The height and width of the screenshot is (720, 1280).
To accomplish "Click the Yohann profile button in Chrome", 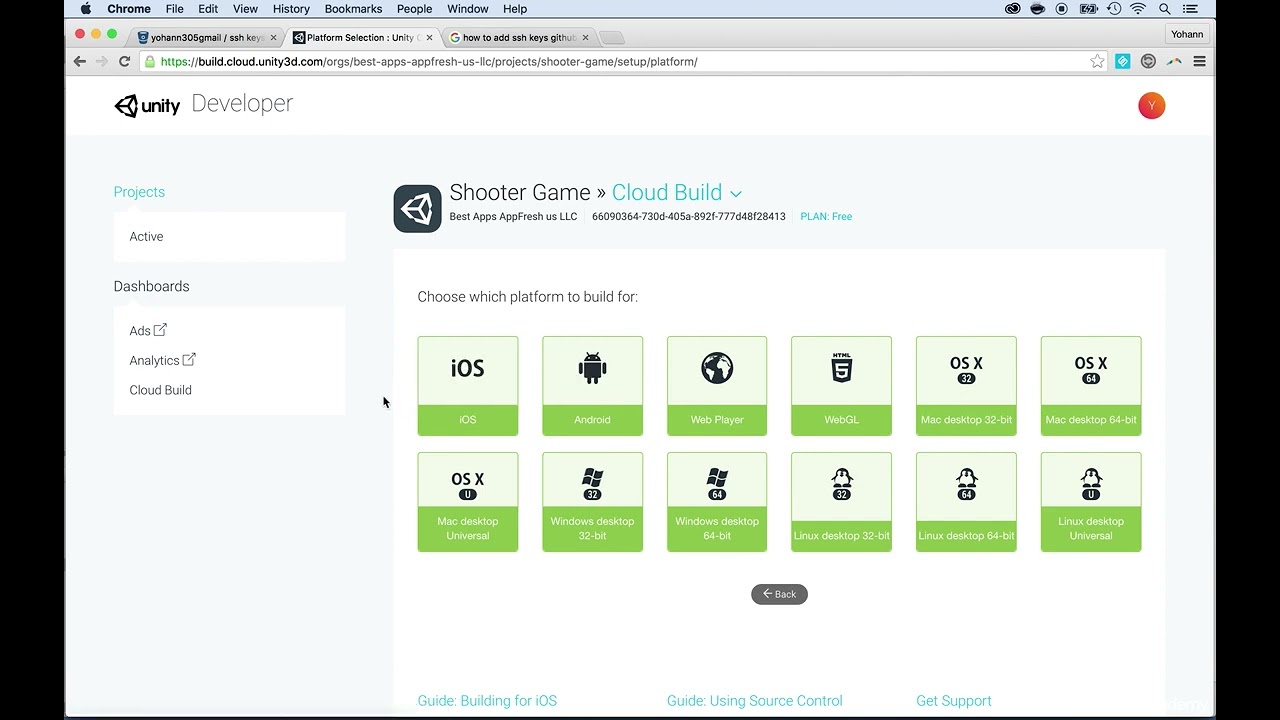I will coord(1187,34).
